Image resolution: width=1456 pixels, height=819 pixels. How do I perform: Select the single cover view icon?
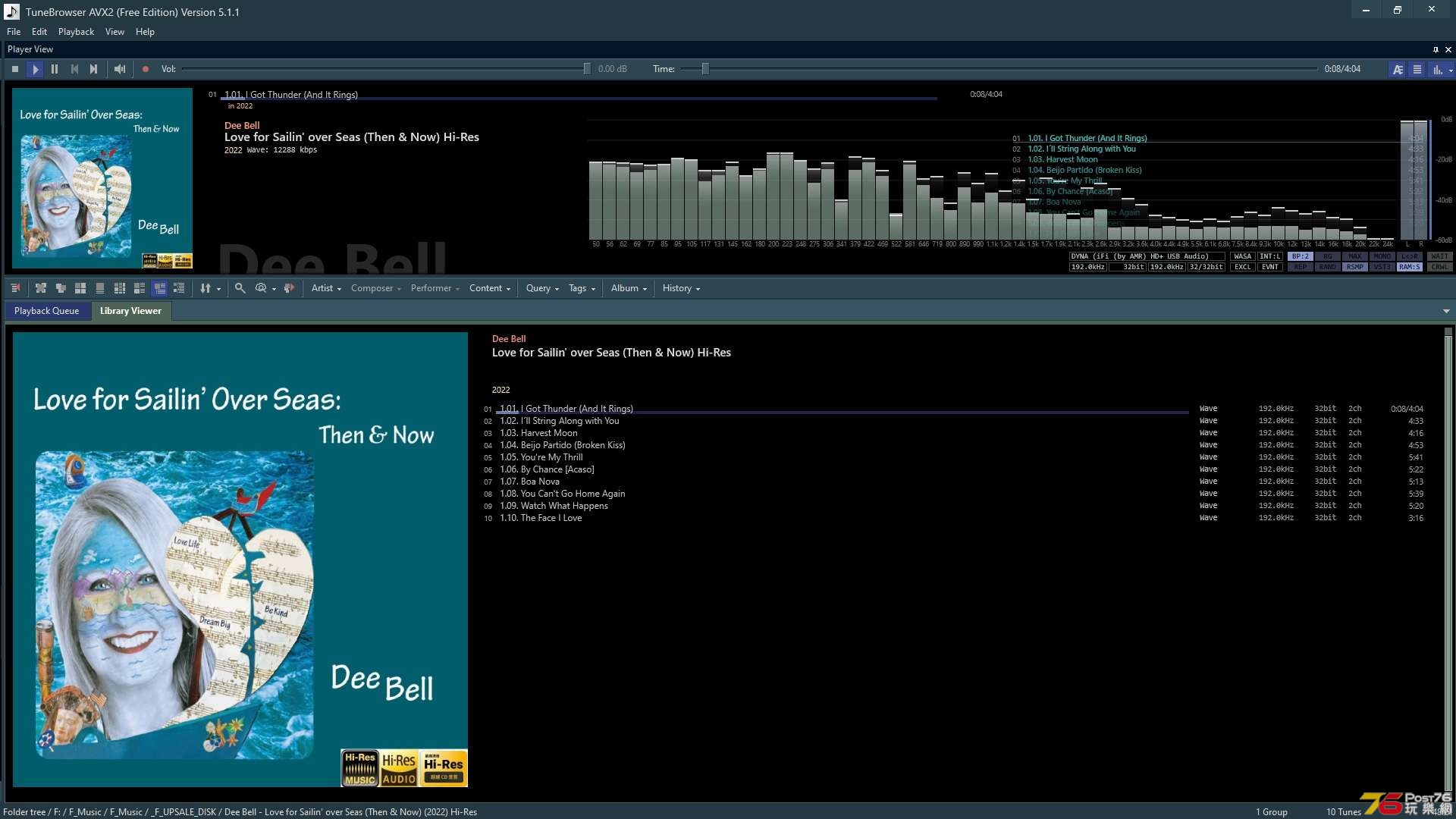click(x=100, y=288)
